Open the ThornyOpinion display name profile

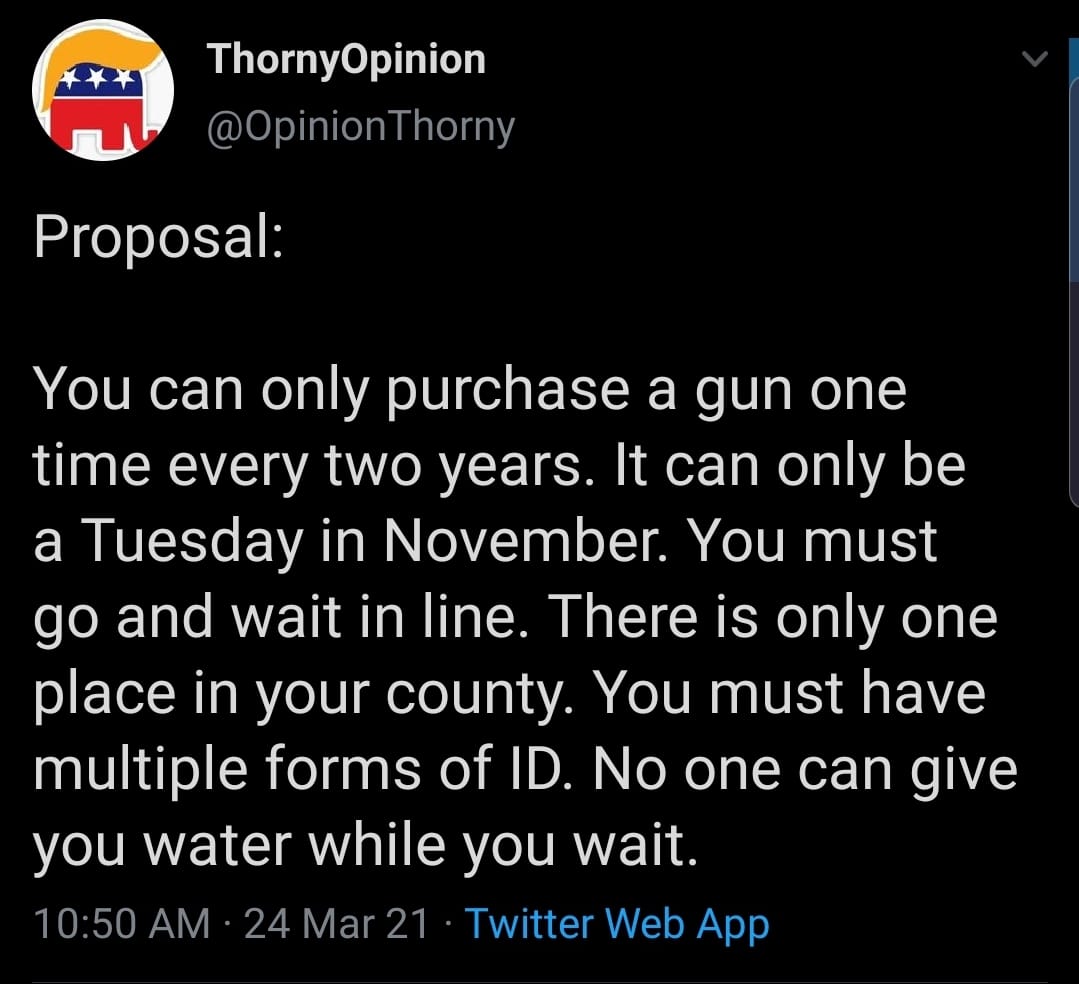tap(346, 60)
